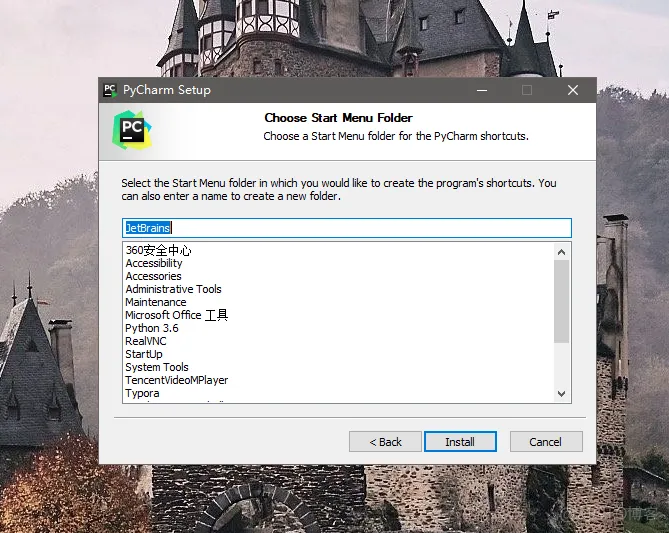Select TencentVideoMPlayer folder
Viewport: 669px width, 533px height.
coord(176,380)
